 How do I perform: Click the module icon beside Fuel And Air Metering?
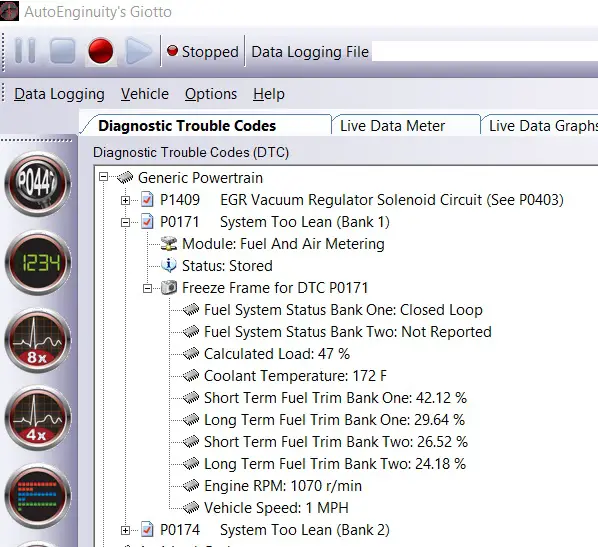169,243
